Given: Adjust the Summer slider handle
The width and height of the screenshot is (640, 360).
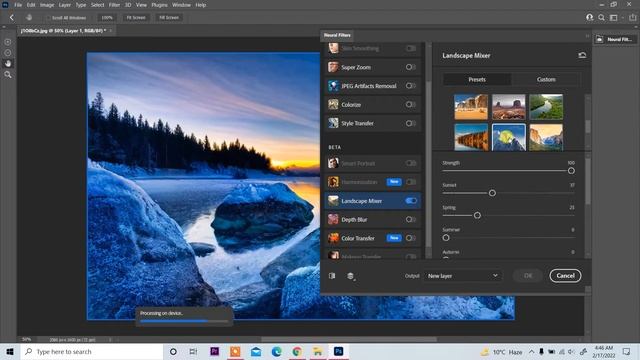Looking at the screenshot, I should coord(446,238).
